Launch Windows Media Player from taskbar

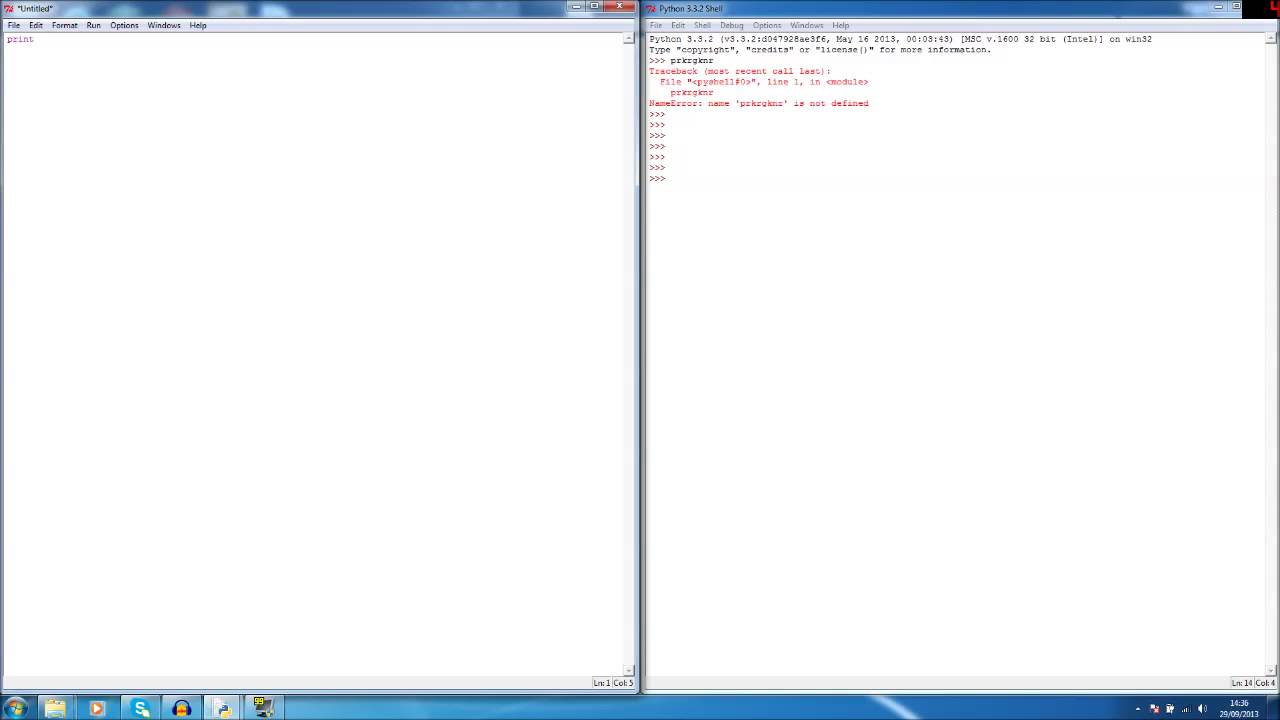coord(97,708)
